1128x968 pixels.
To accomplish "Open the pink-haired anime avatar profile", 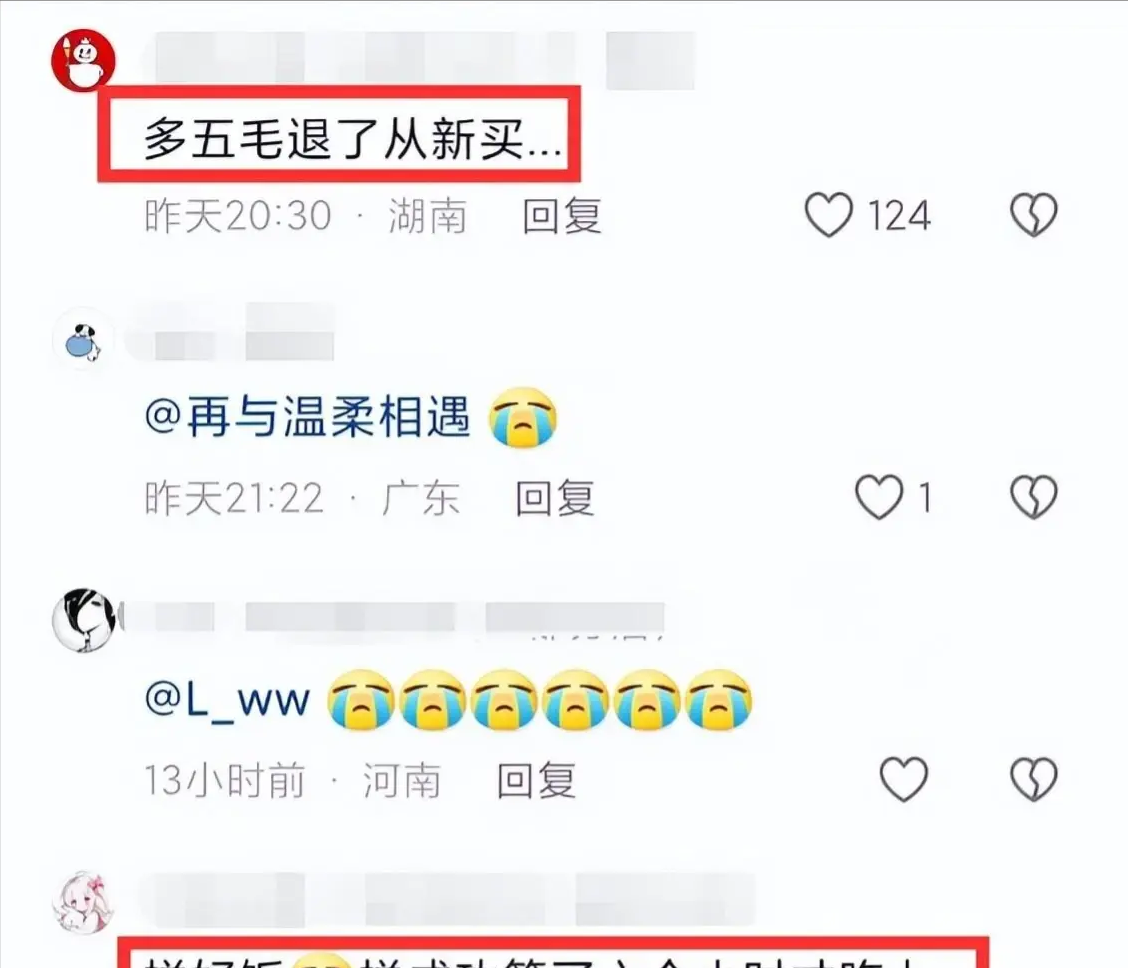I will [83, 902].
